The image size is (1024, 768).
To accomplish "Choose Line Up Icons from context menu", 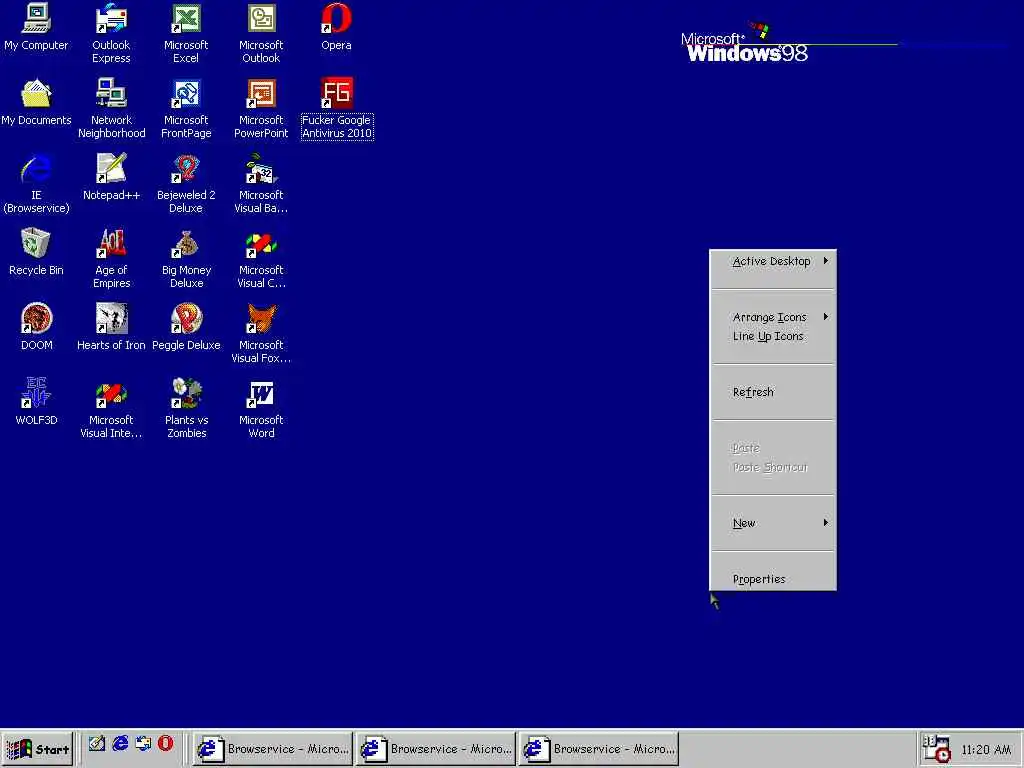I will click(x=773, y=336).
